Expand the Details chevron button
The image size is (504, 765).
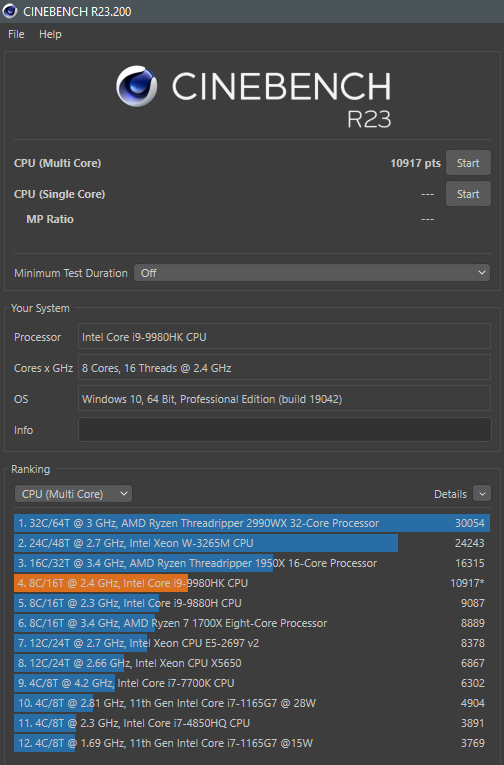point(482,494)
